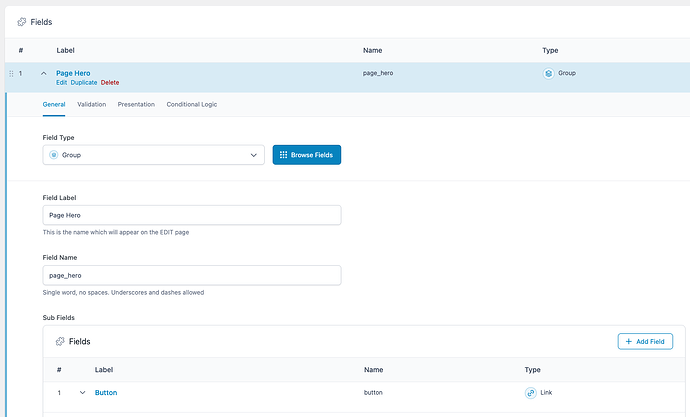Expand the Button sub field row
This screenshot has height=417, width=690.
(82, 393)
